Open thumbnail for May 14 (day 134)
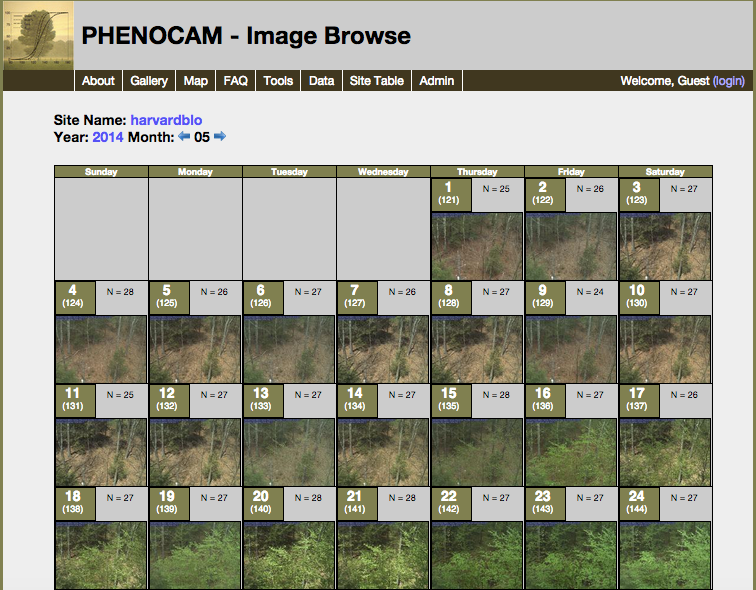The height and width of the screenshot is (590, 756). pos(383,453)
